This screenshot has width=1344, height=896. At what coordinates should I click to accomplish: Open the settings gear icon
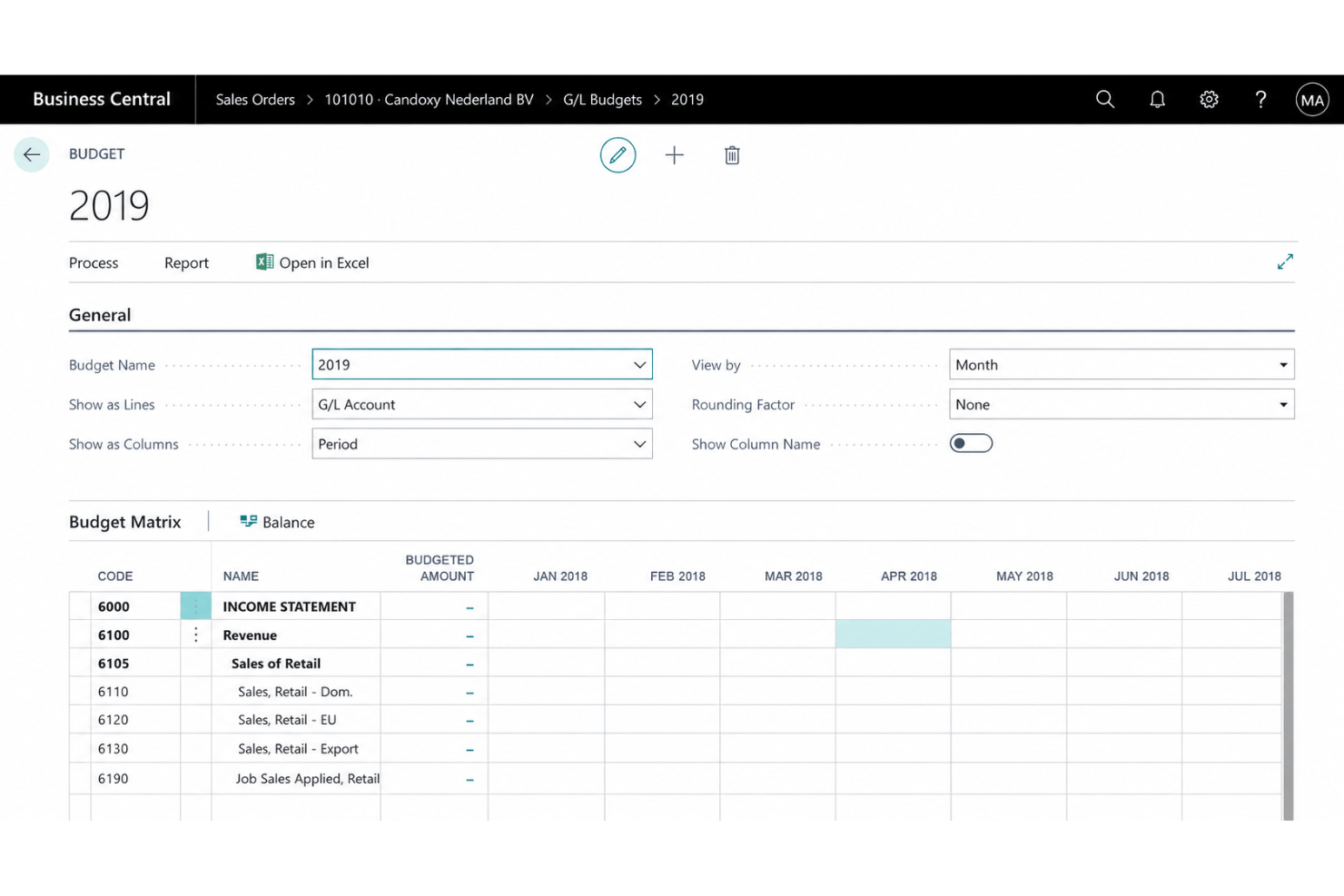coord(1209,99)
